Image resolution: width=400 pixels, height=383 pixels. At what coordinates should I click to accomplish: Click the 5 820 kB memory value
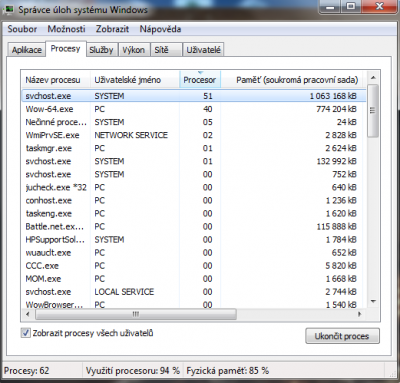coord(341,266)
